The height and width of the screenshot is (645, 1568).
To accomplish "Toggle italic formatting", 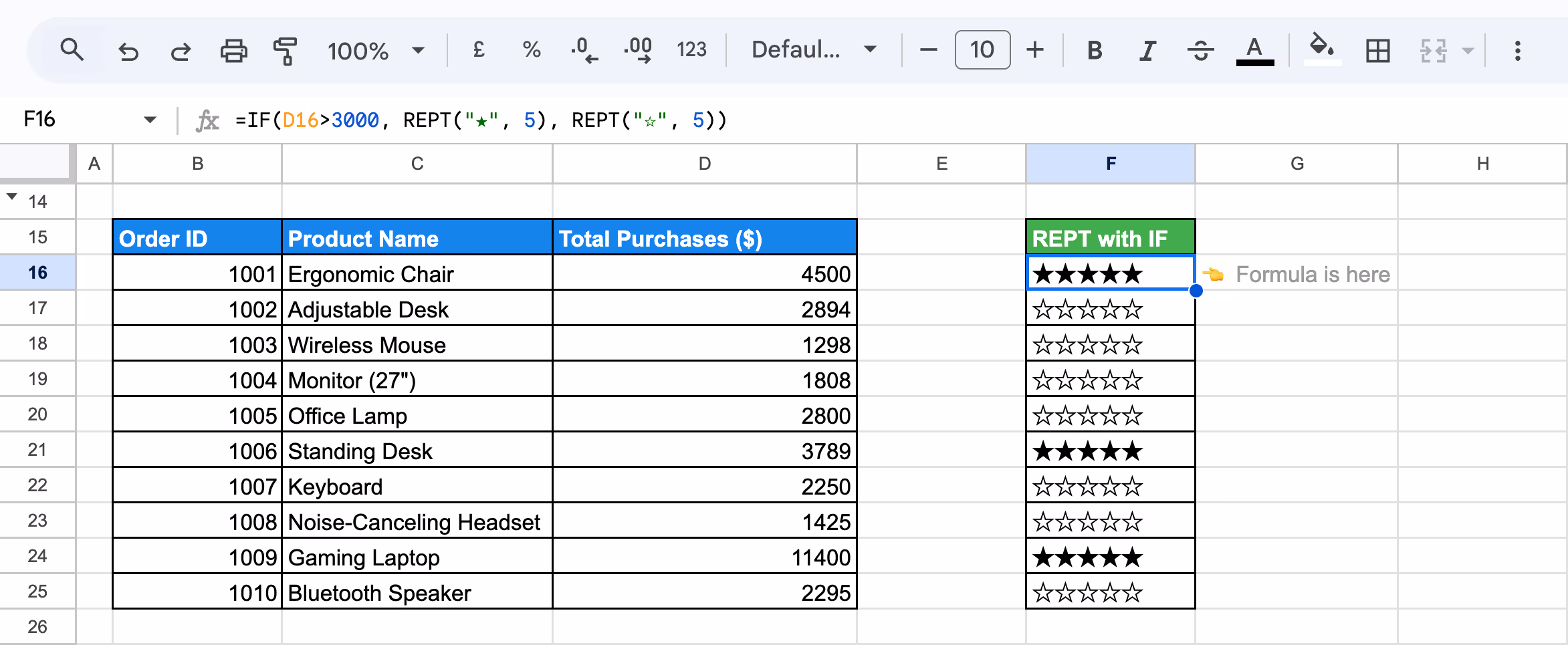I will click(1147, 50).
